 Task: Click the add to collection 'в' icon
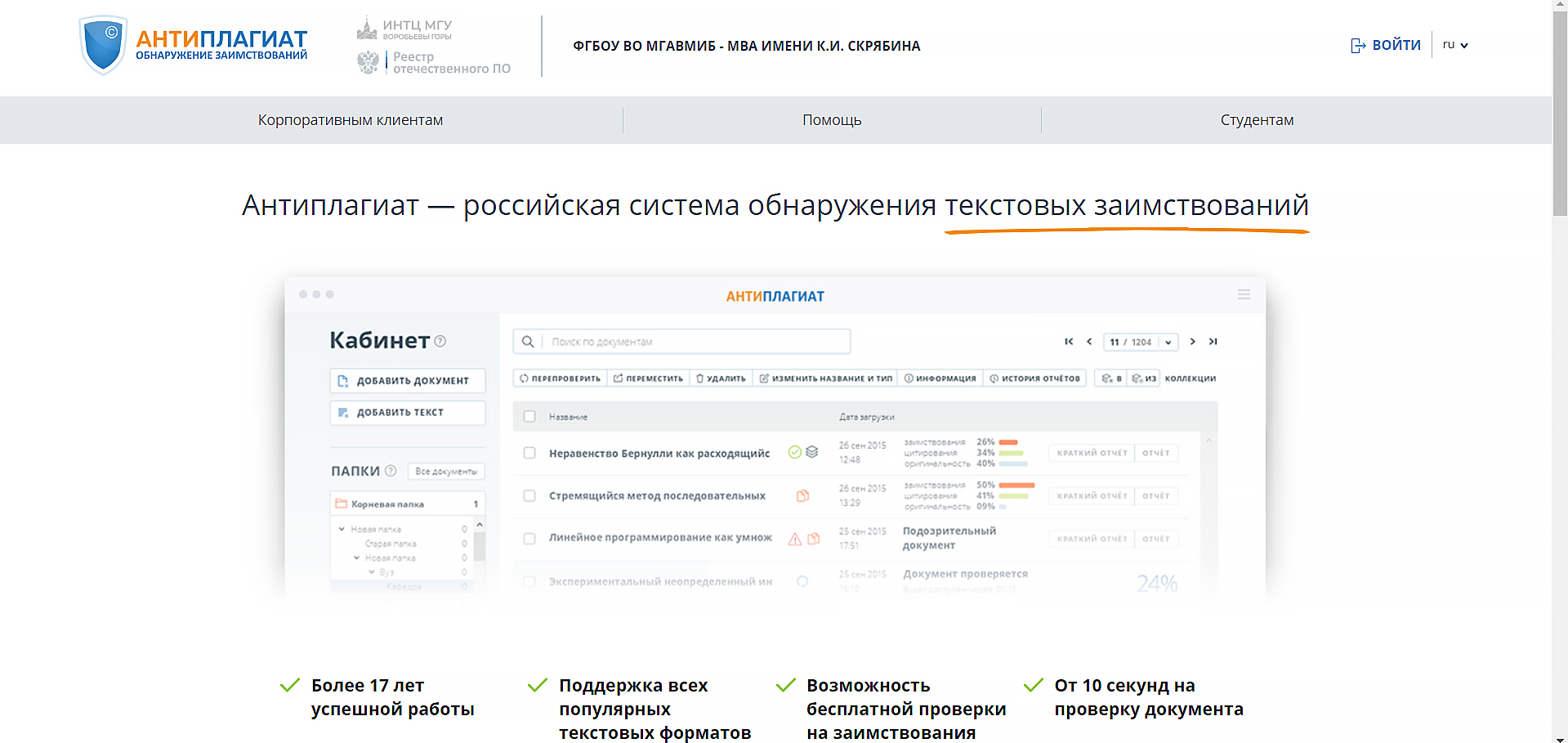[x=1111, y=378]
